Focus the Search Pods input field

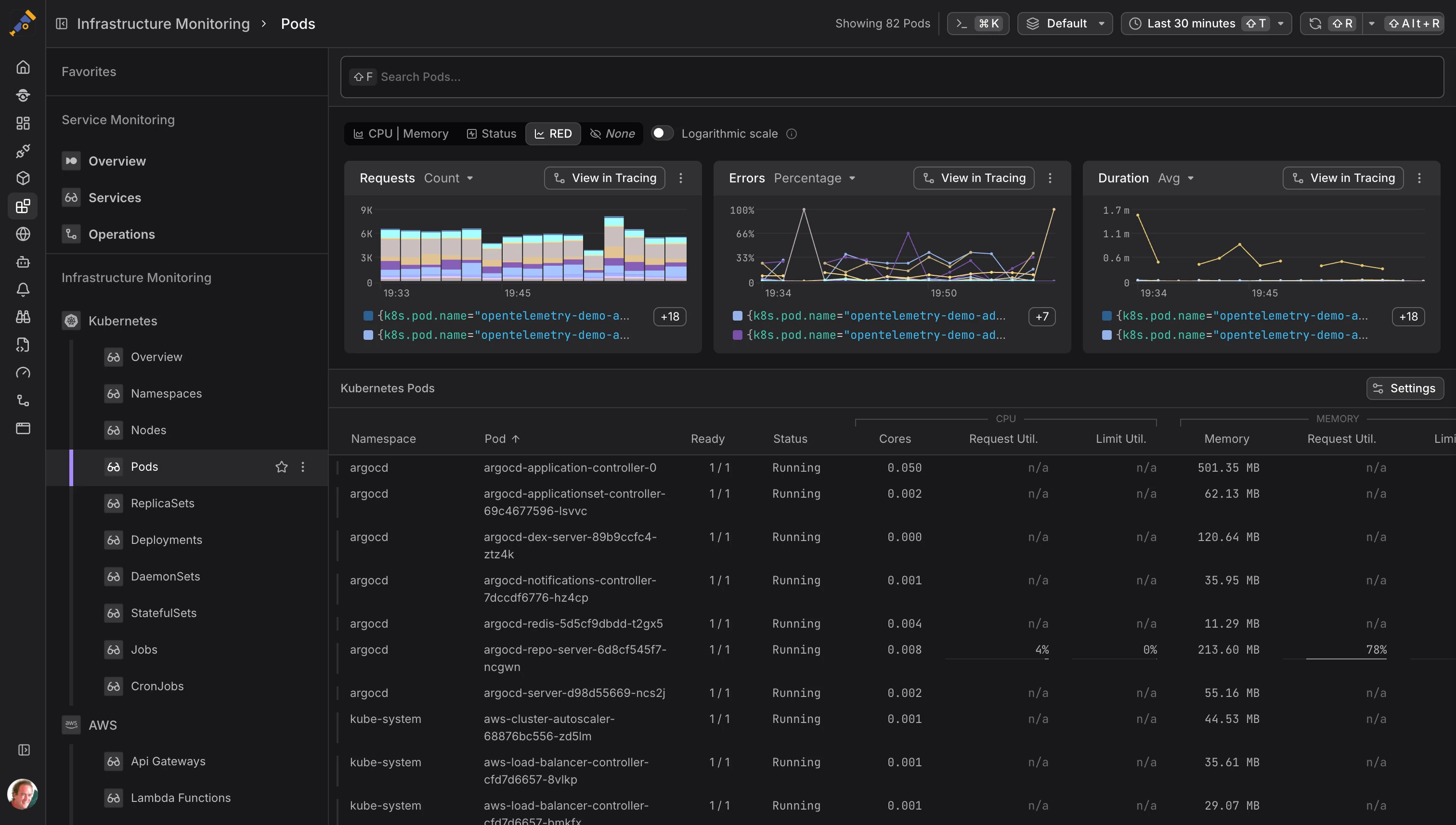[892, 77]
